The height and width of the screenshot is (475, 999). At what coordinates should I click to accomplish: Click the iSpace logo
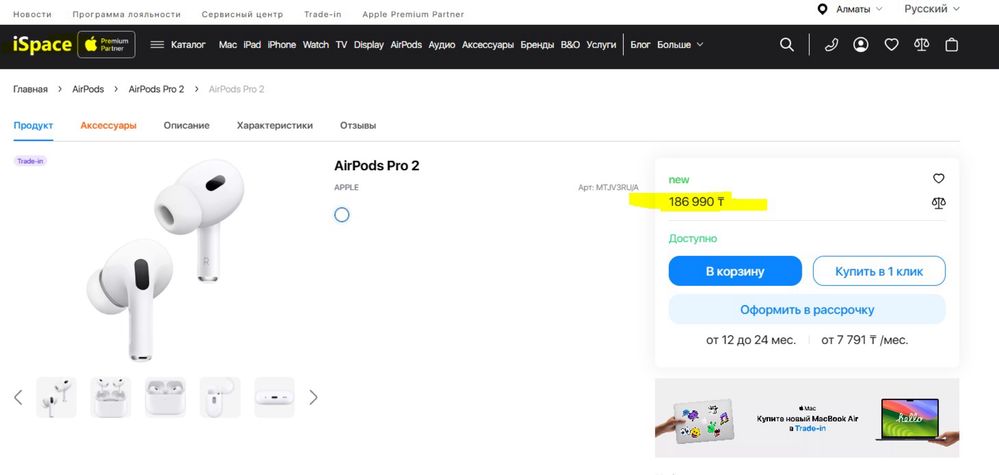(x=42, y=45)
